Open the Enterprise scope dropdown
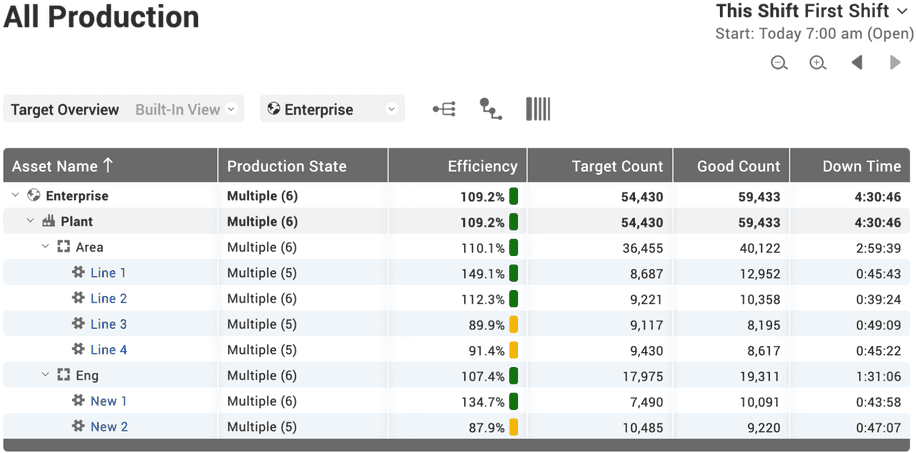This screenshot has height=453, width=916. pos(332,109)
